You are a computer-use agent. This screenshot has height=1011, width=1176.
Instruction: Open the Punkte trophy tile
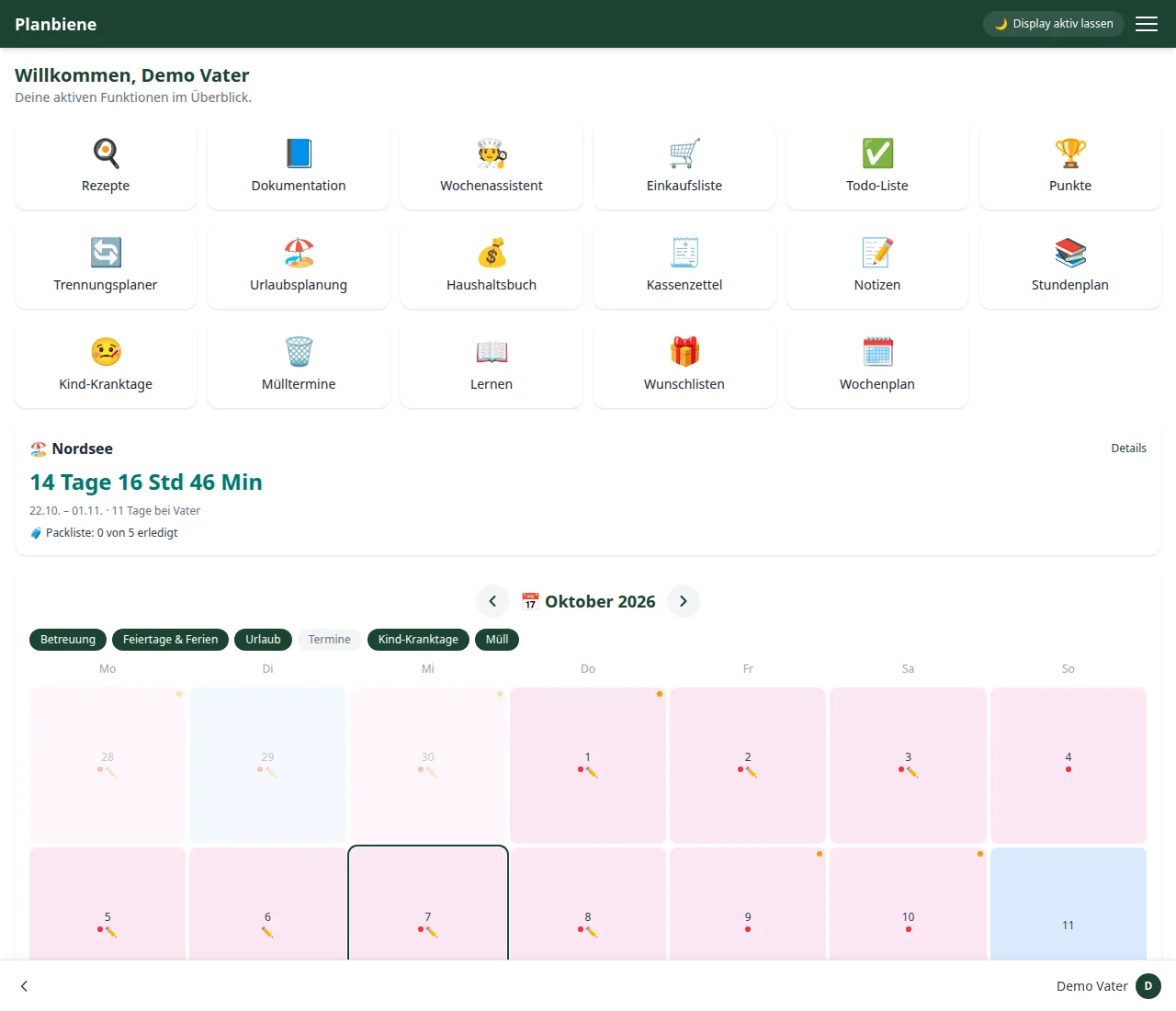click(1070, 167)
